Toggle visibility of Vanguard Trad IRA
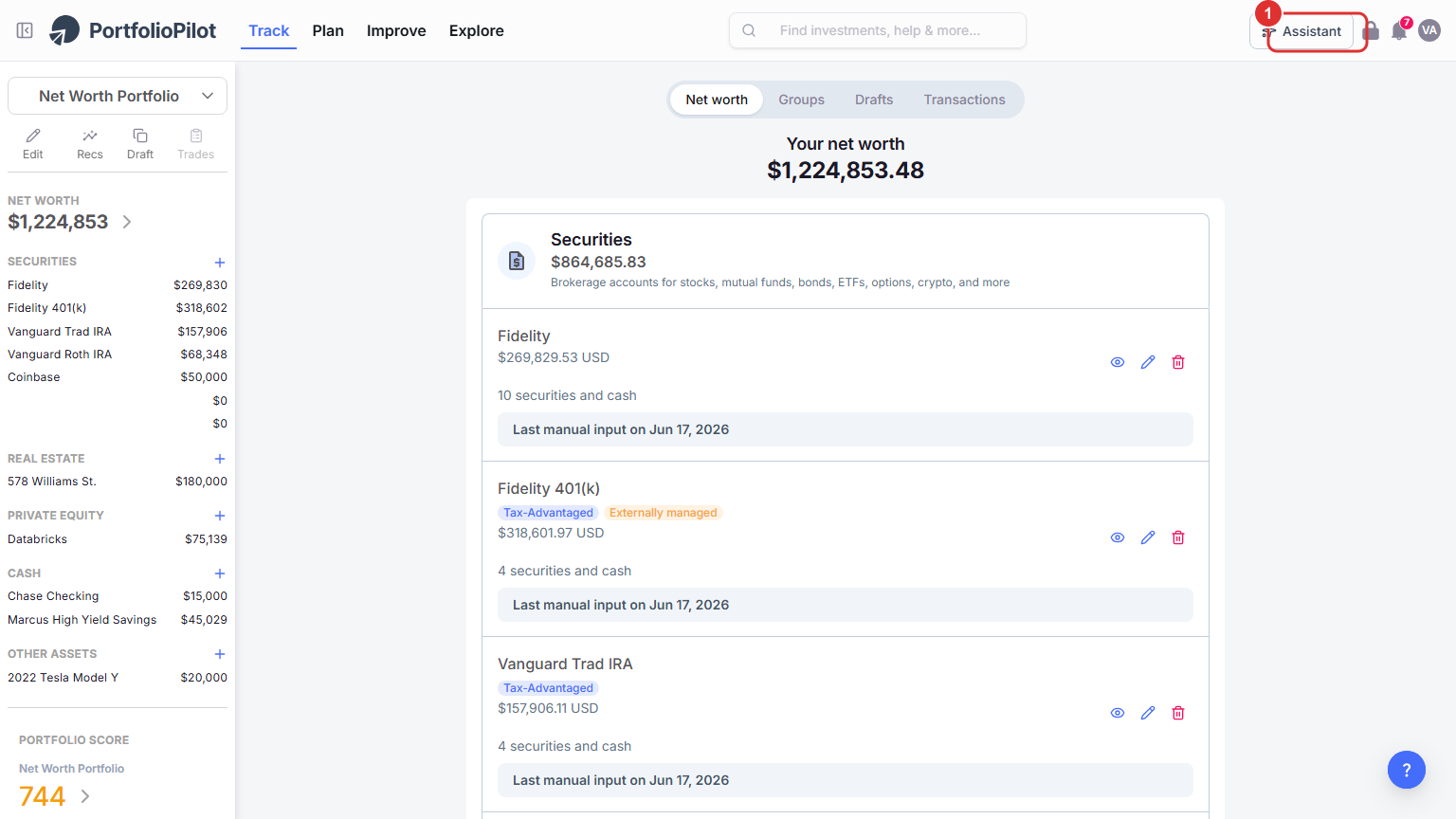 click(1118, 713)
